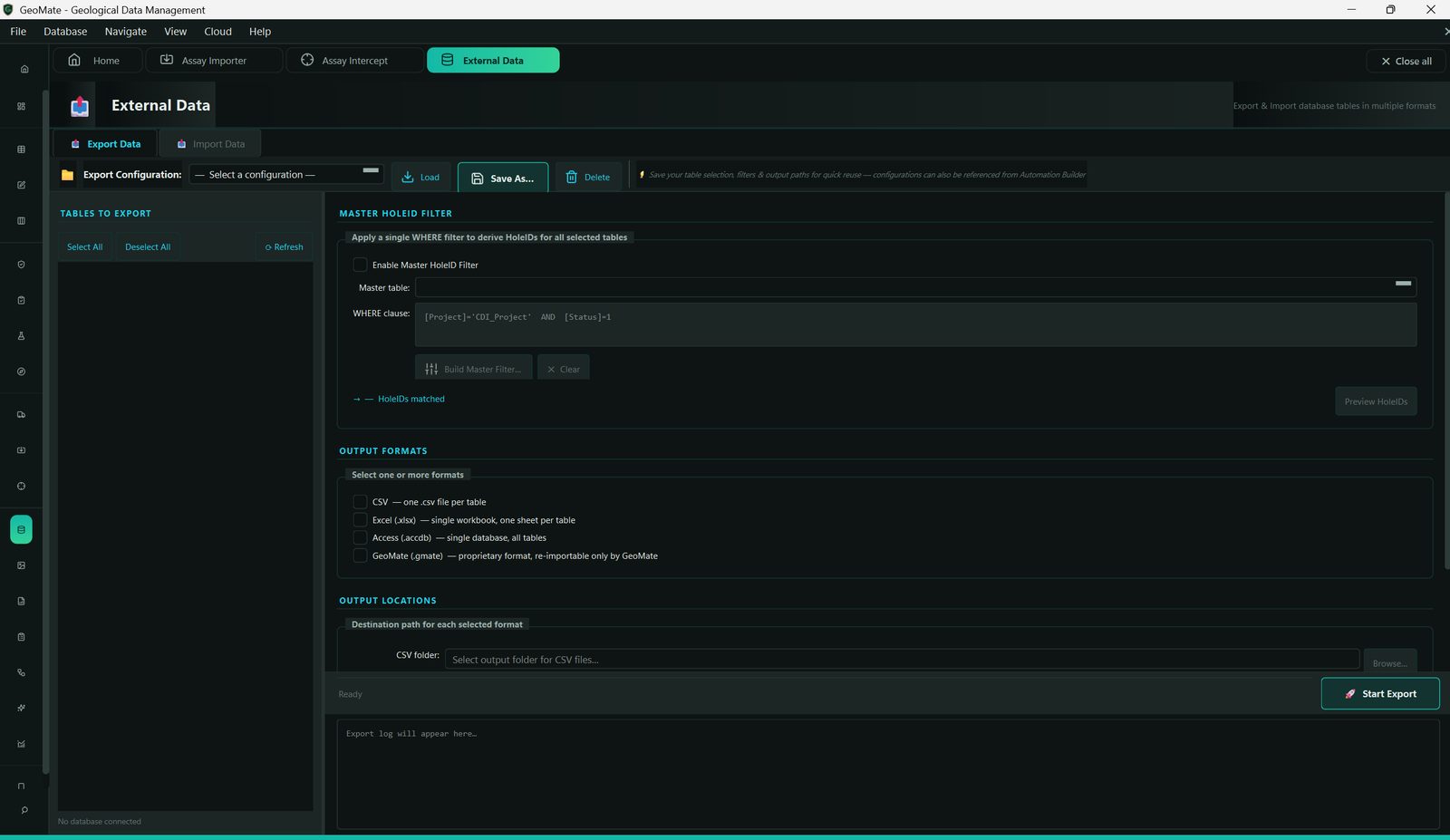This screenshot has height=840, width=1450.
Task: Check the Access (.accdb) output format
Action: coord(360,537)
